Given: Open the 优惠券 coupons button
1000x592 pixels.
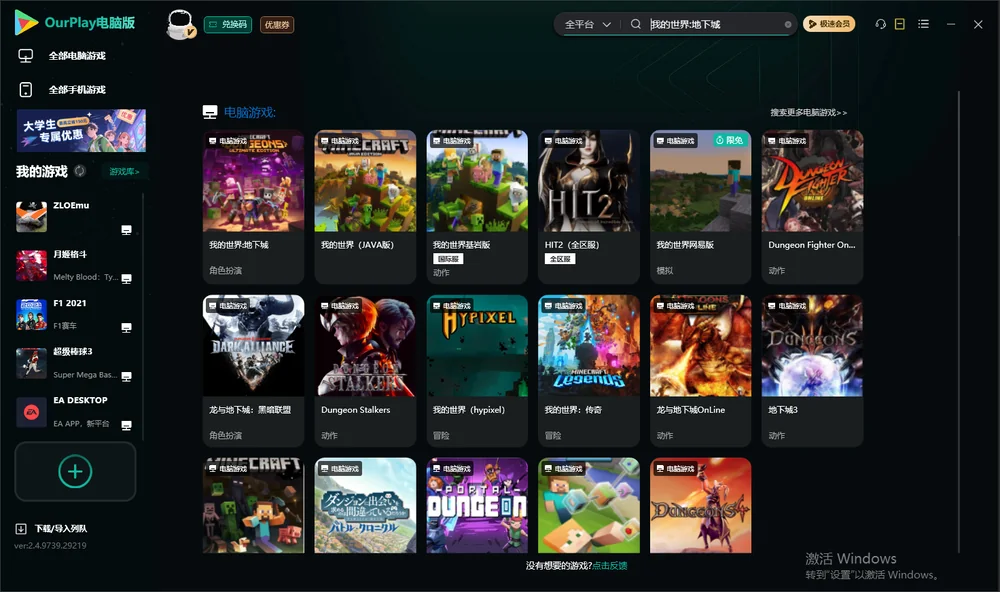Looking at the screenshot, I should click(x=277, y=25).
